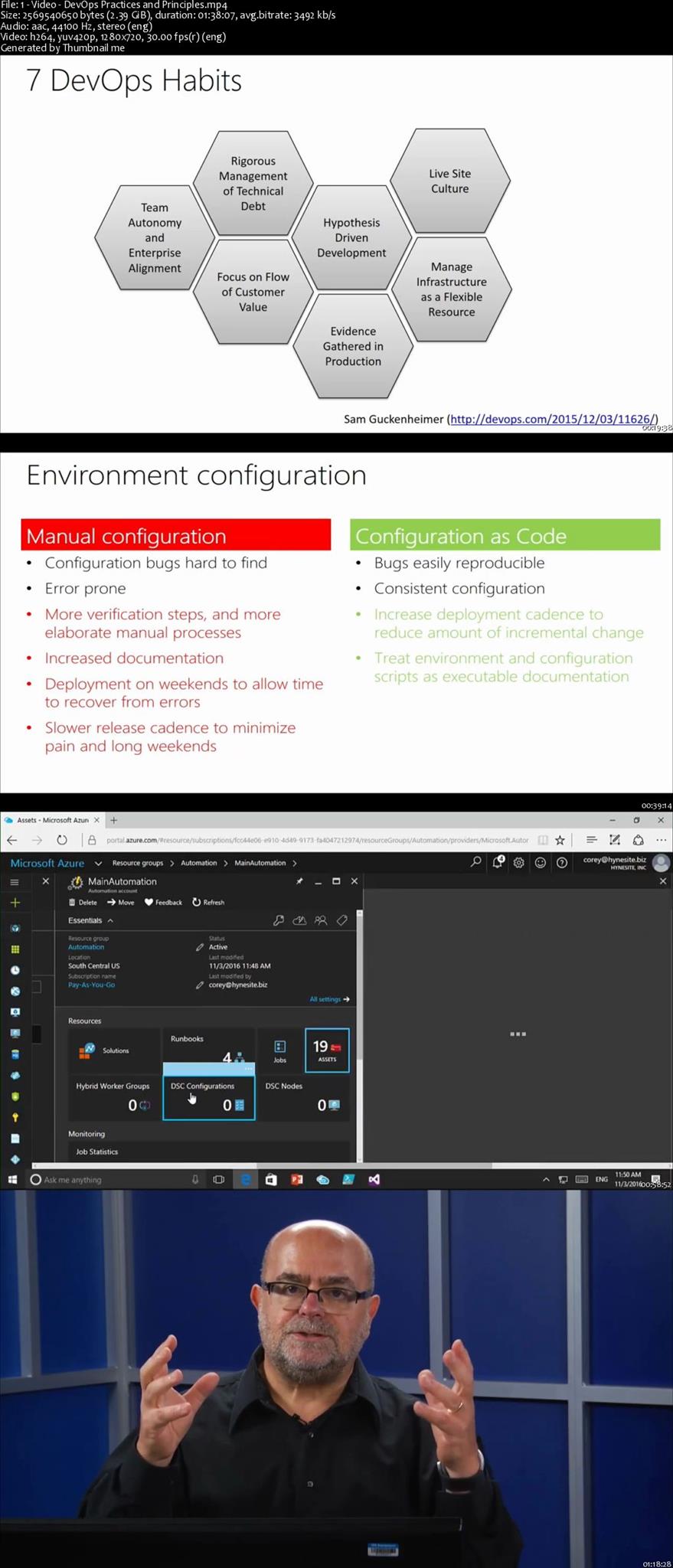This screenshot has height=1568, width=673.
Task: Open the All settings link
Action: click(x=329, y=999)
